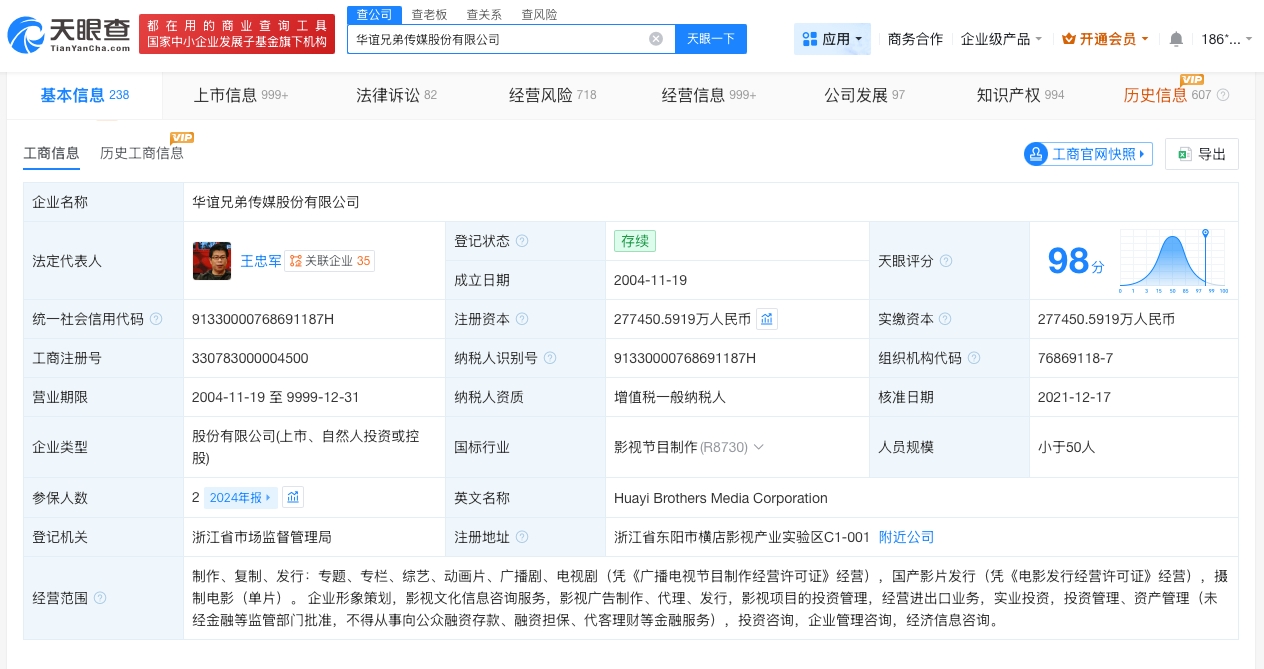
Task: Select the 工商信息 sub-tab
Action: pos(51,153)
